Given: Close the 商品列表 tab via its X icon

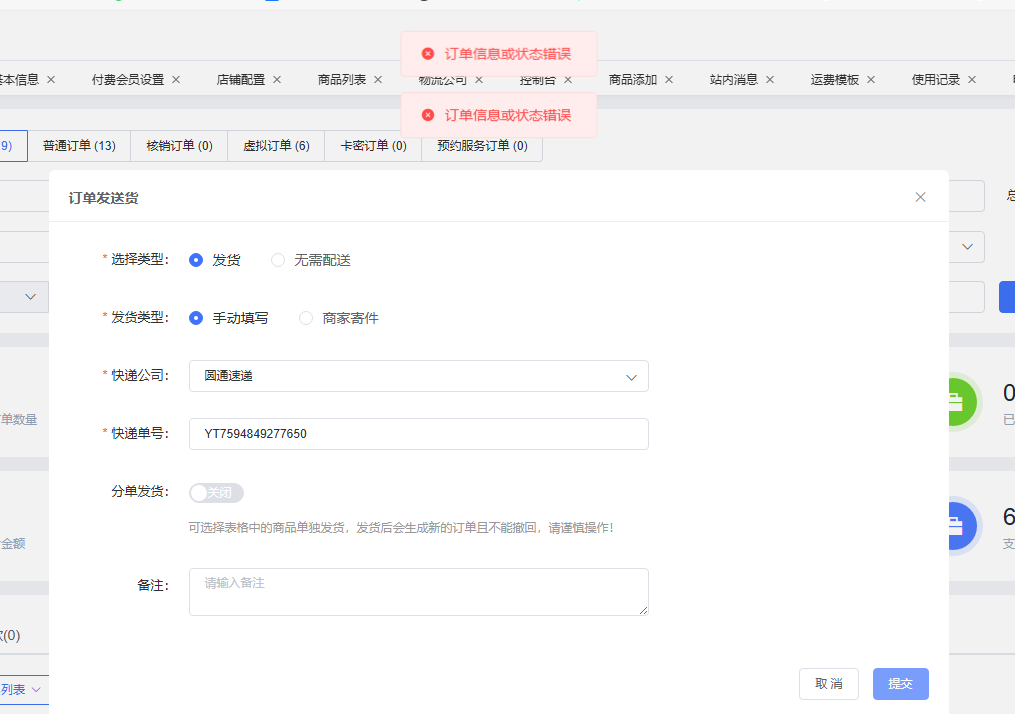Looking at the screenshot, I should [378, 79].
